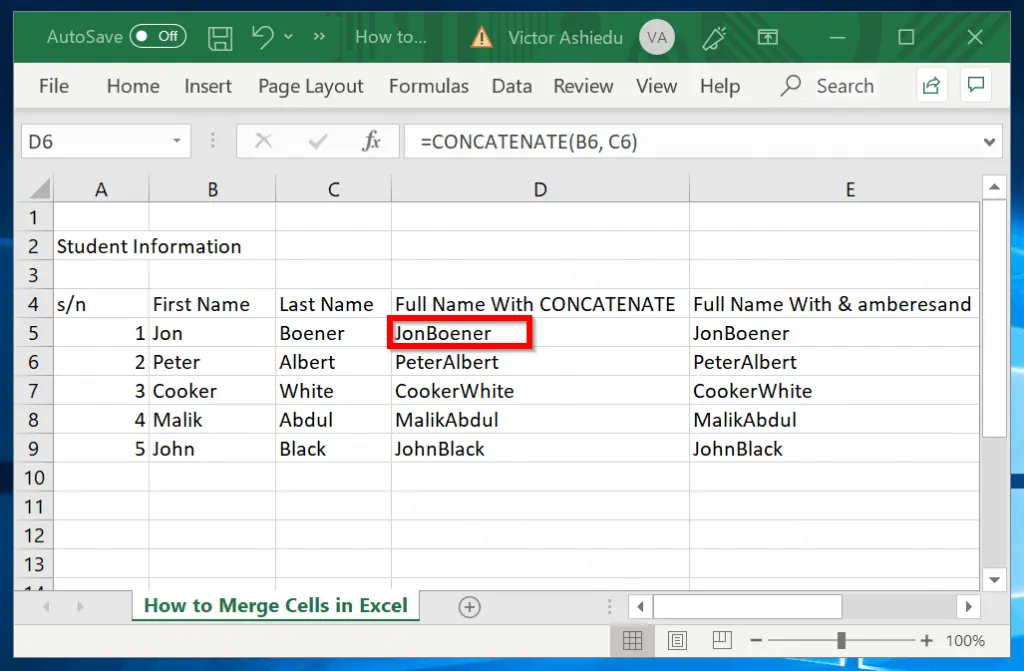The height and width of the screenshot is (671, 1024).
Task: Click the Save icon
Action: [220, 37]
